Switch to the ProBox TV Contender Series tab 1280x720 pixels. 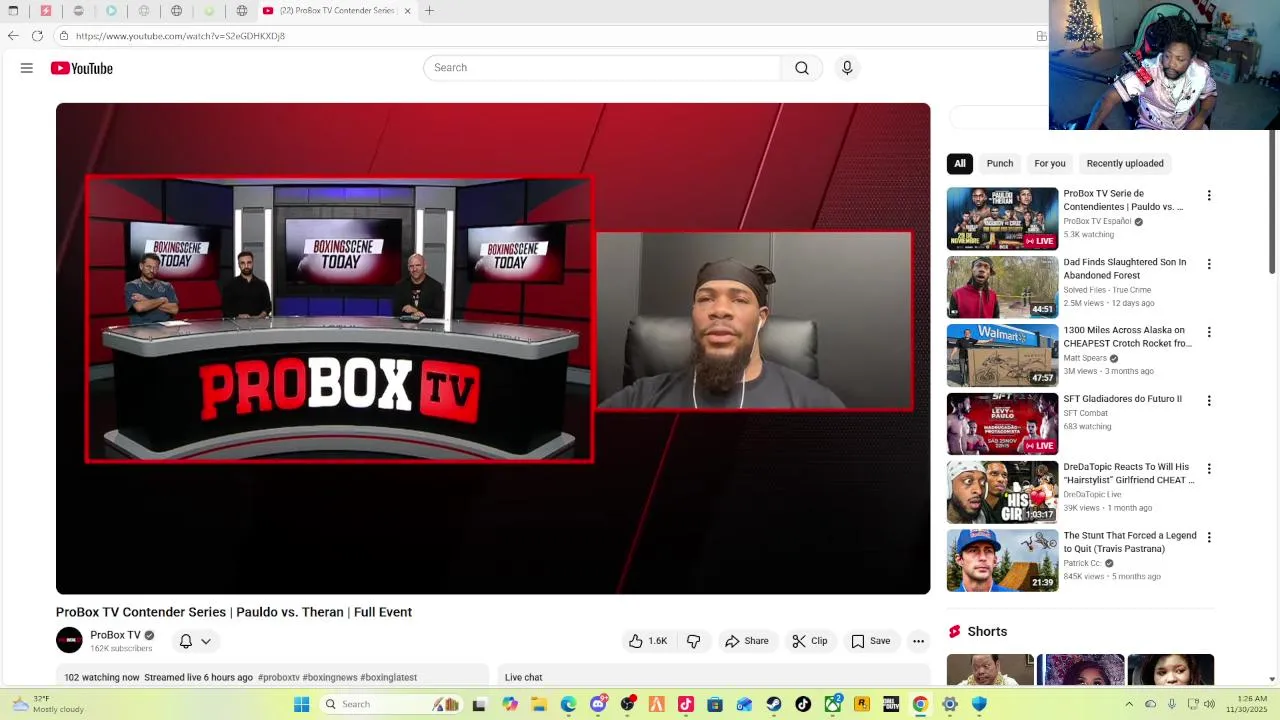point(337,11)
